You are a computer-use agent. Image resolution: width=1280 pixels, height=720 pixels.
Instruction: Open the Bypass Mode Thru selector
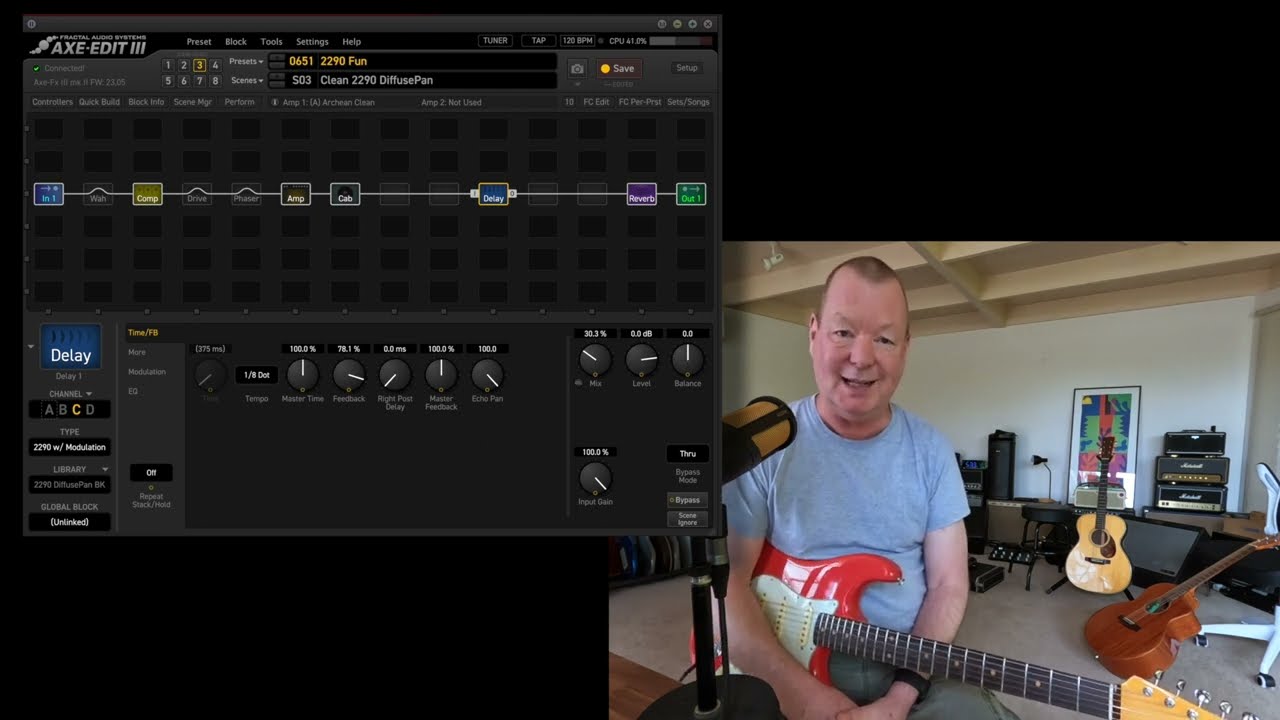pyautogui.click(x=688, y=454)
